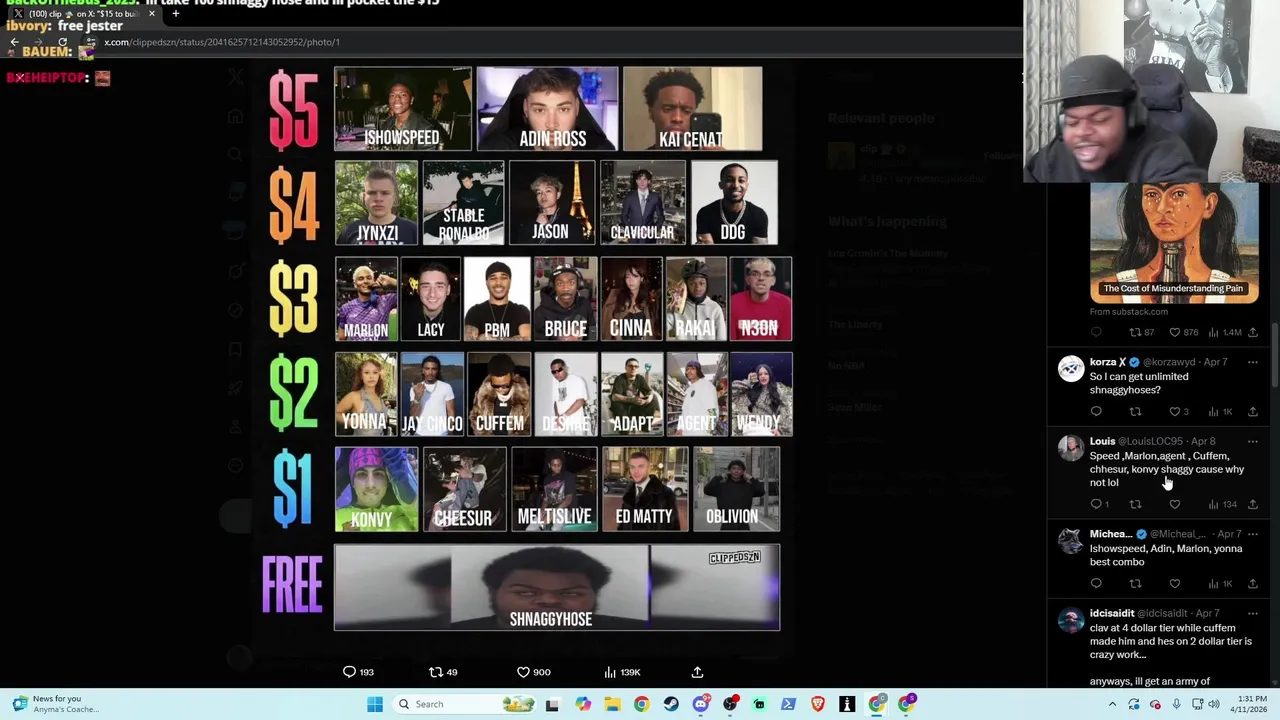Repost the main tweet with 49 reposts
1280x720 pixels.
tap(443, 672)
